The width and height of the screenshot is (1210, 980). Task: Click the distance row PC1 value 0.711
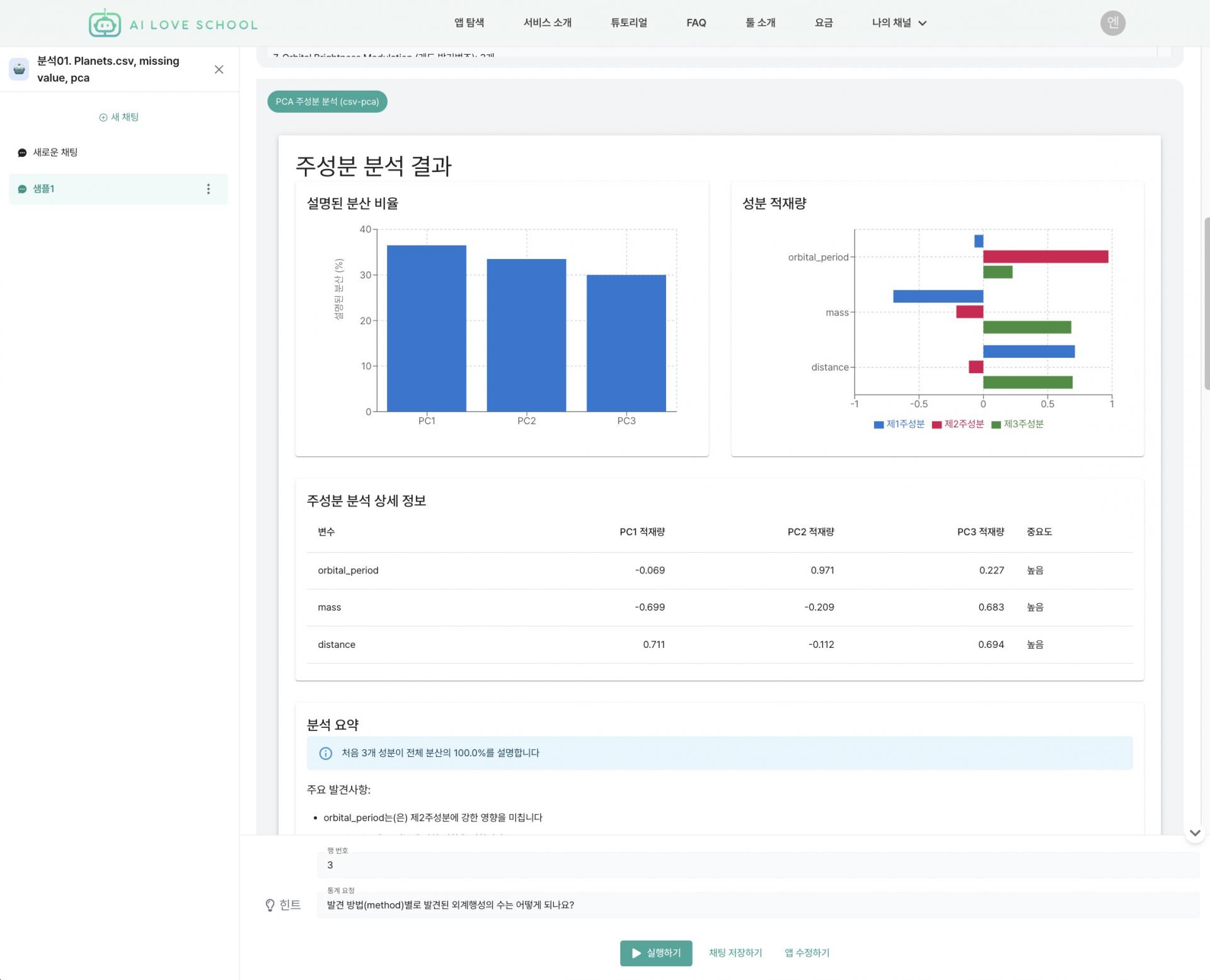point(654,645)
